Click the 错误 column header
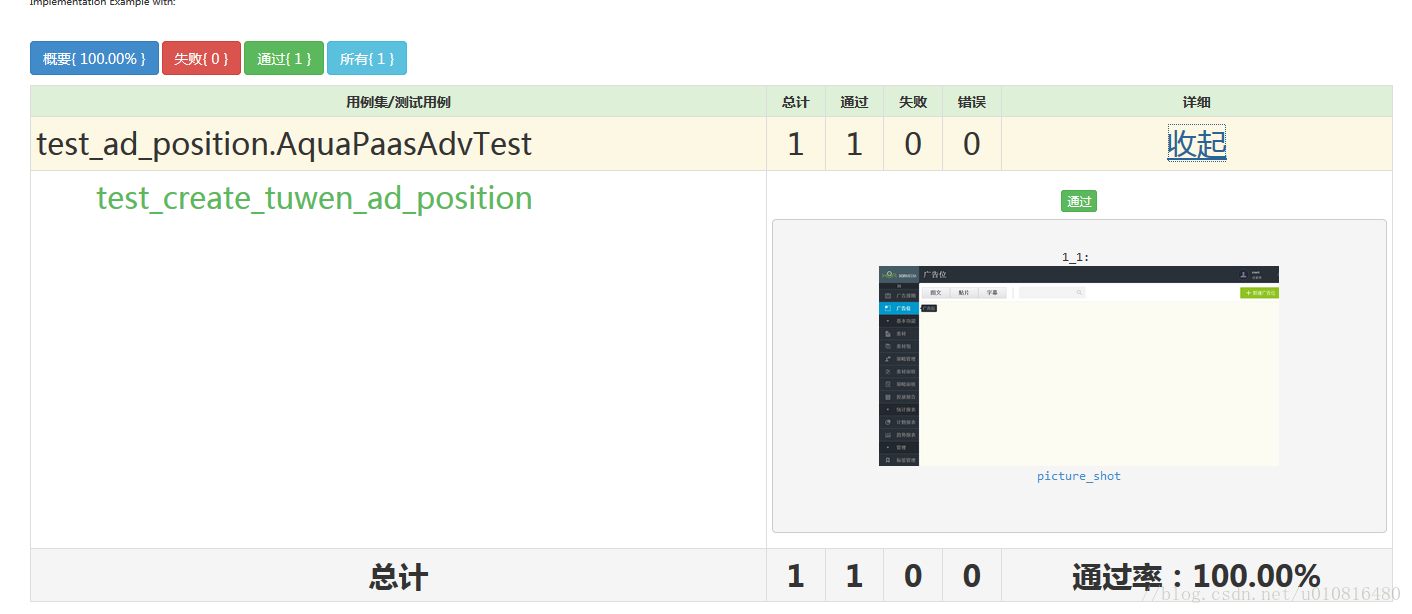The height and width of the screenshot is (614, 1412). [971, 102]
